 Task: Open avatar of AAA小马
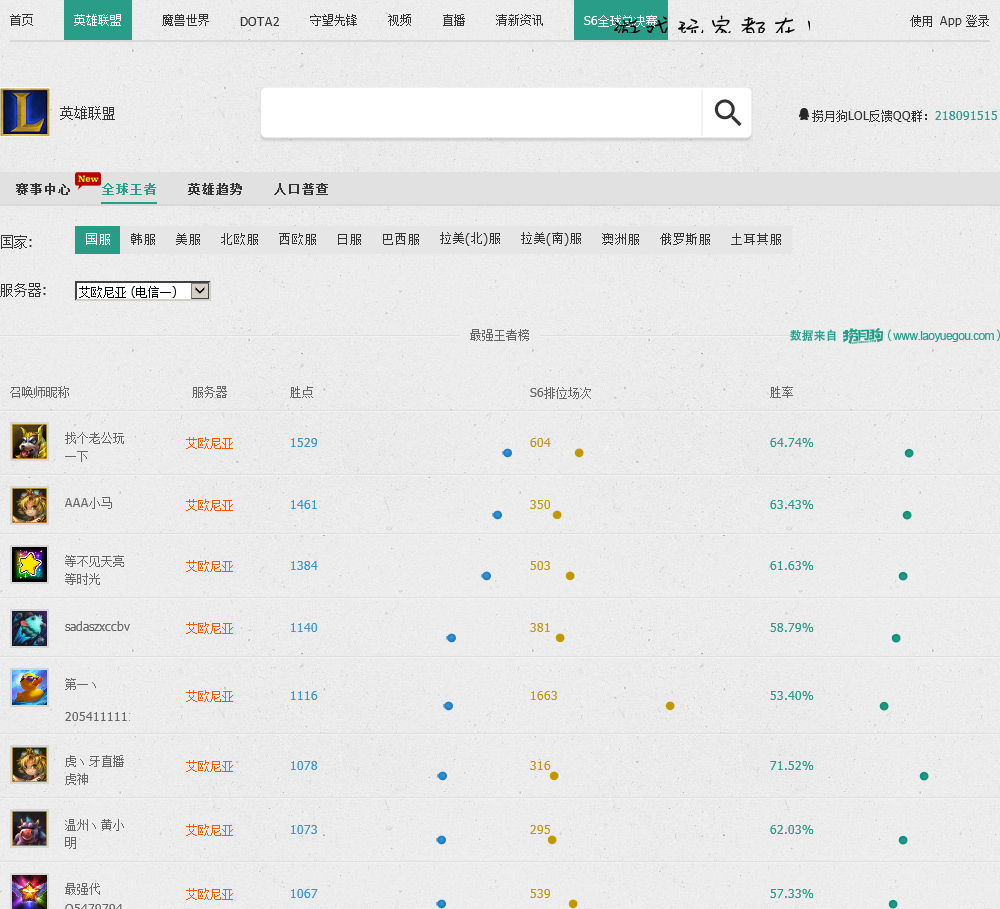tap(29, 505)
